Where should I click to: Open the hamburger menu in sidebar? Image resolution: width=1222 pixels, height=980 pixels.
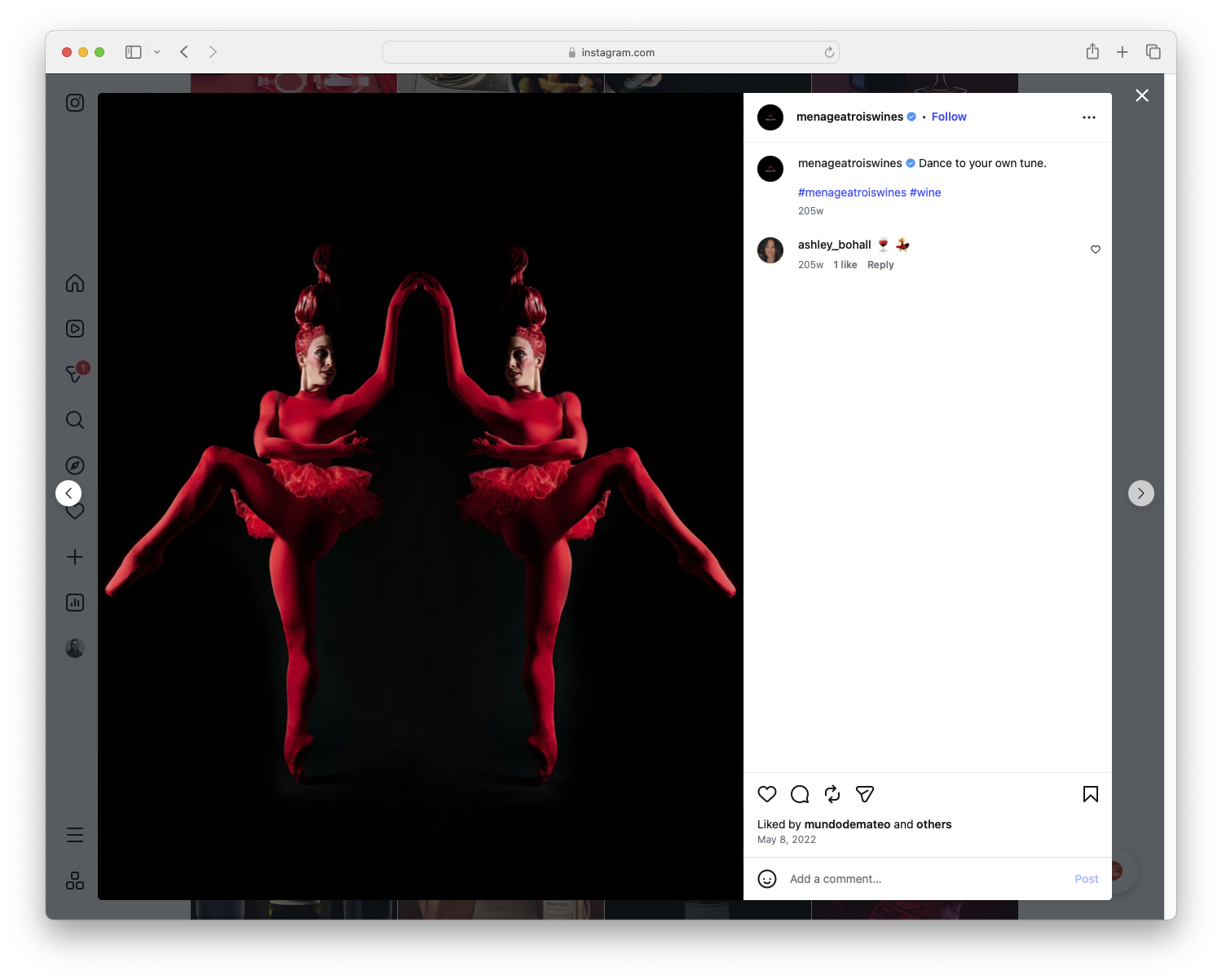74,834
